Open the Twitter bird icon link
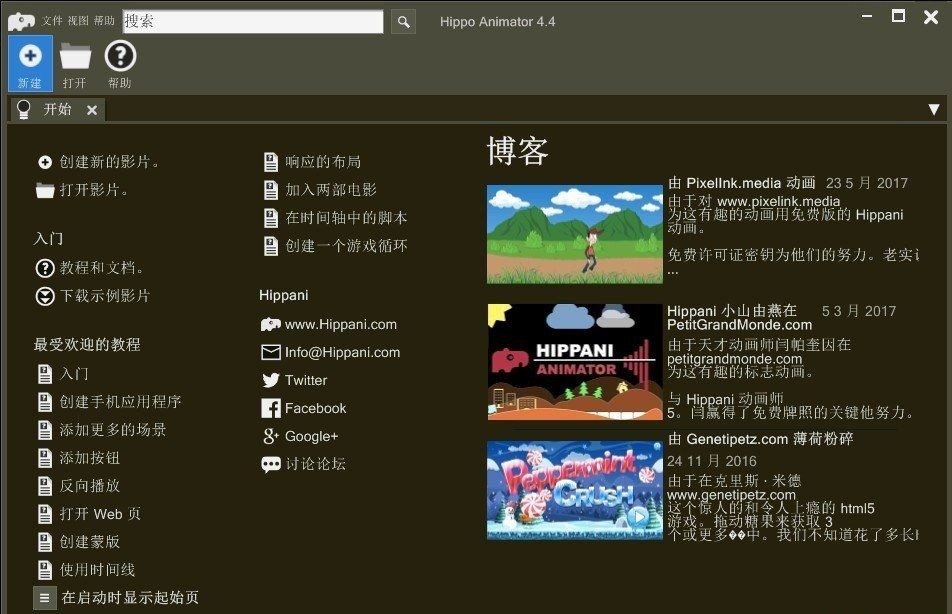Viewport: 952px width, 614px height. (270, 380)
